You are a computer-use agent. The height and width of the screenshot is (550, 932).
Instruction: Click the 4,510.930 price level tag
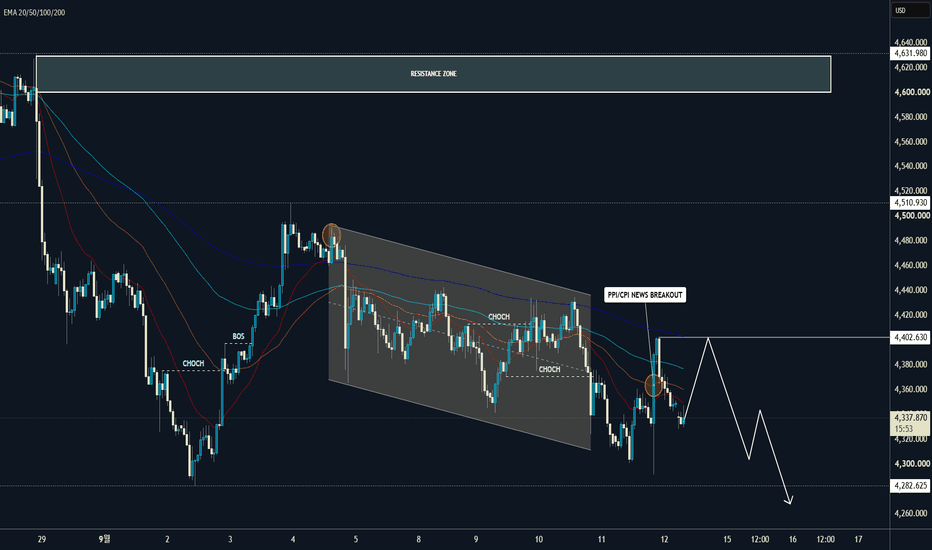click(x=910, y=203)
